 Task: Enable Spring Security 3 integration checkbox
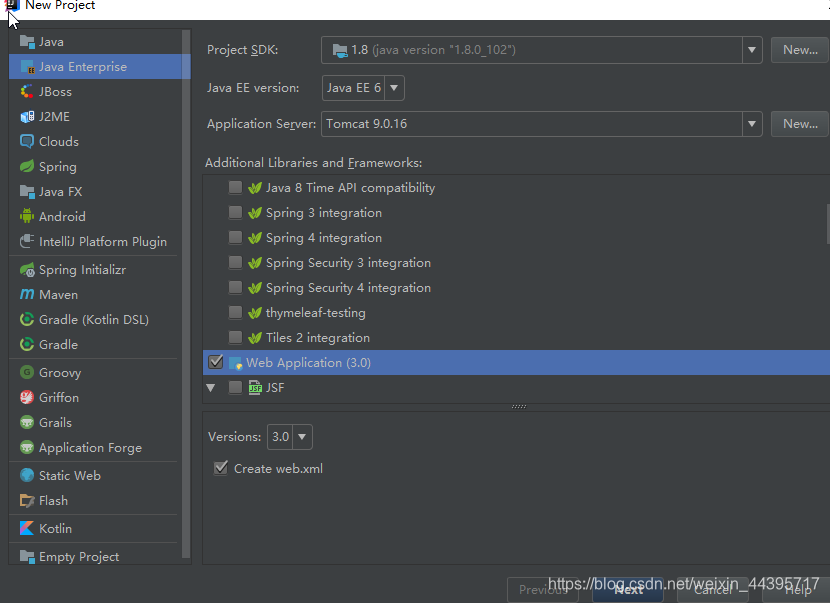[x=235, y=262]
